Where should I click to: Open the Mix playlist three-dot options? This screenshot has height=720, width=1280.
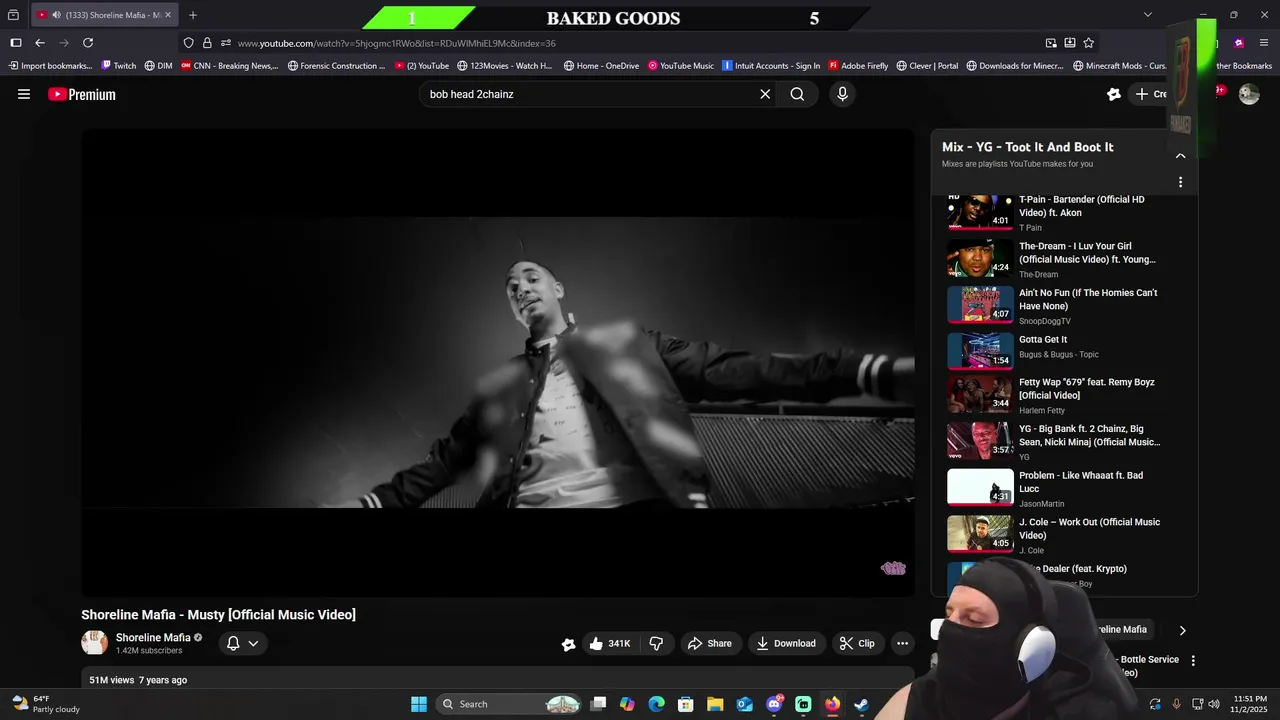click(1180, 182)
